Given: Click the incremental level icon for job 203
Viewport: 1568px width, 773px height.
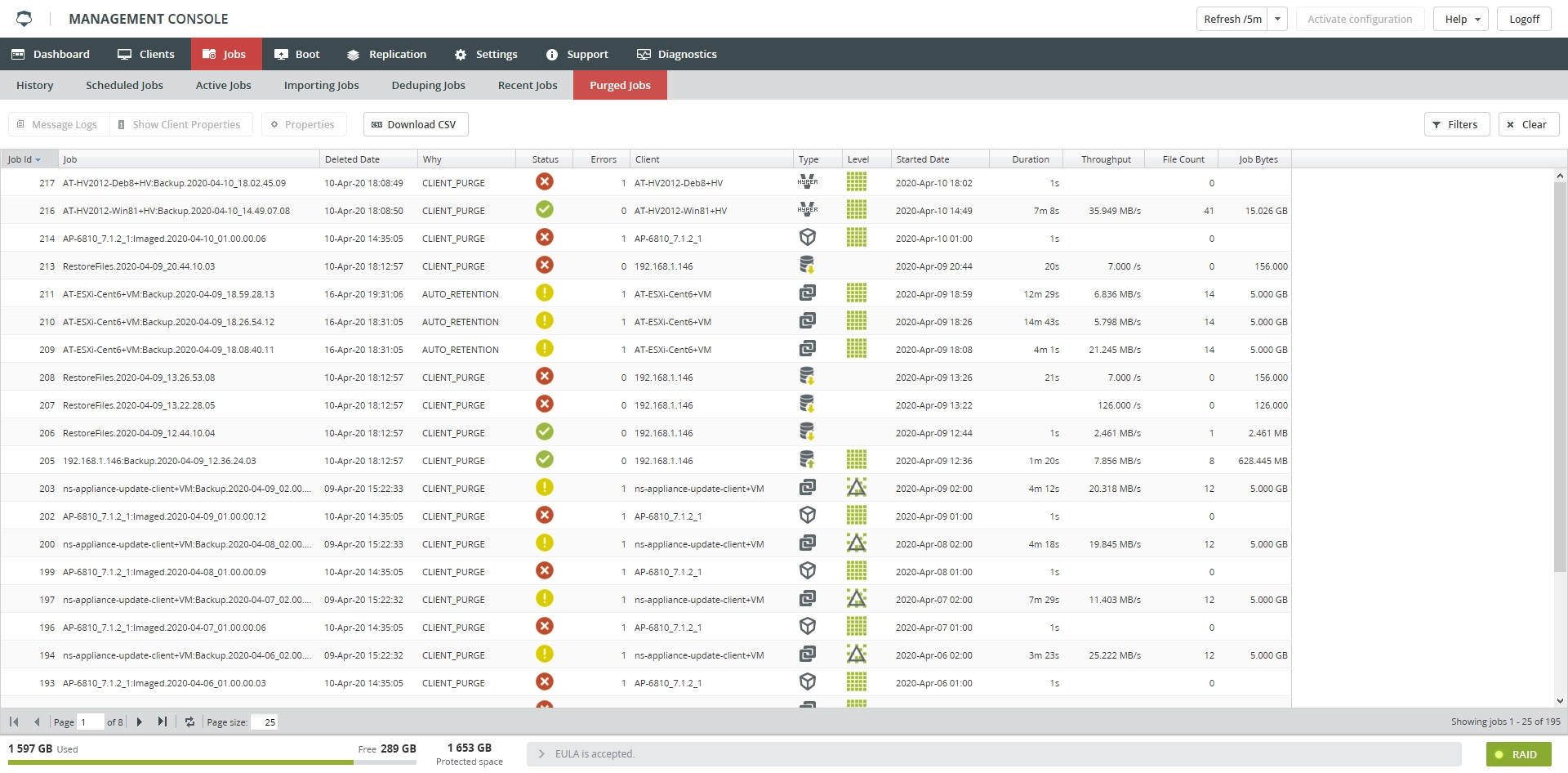Looking at the screenshot, I should click(x=857, y=487).
